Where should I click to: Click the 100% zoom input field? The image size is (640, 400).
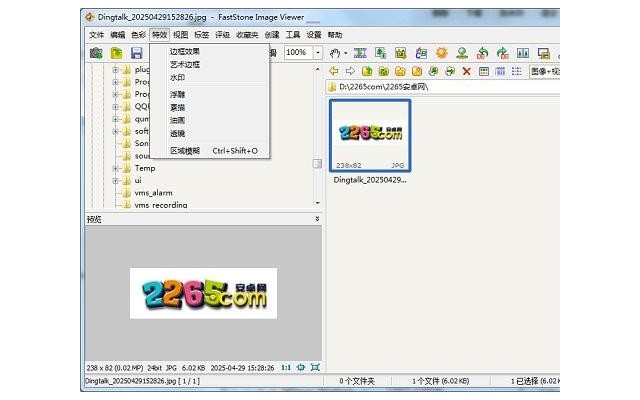pos(298,53)
